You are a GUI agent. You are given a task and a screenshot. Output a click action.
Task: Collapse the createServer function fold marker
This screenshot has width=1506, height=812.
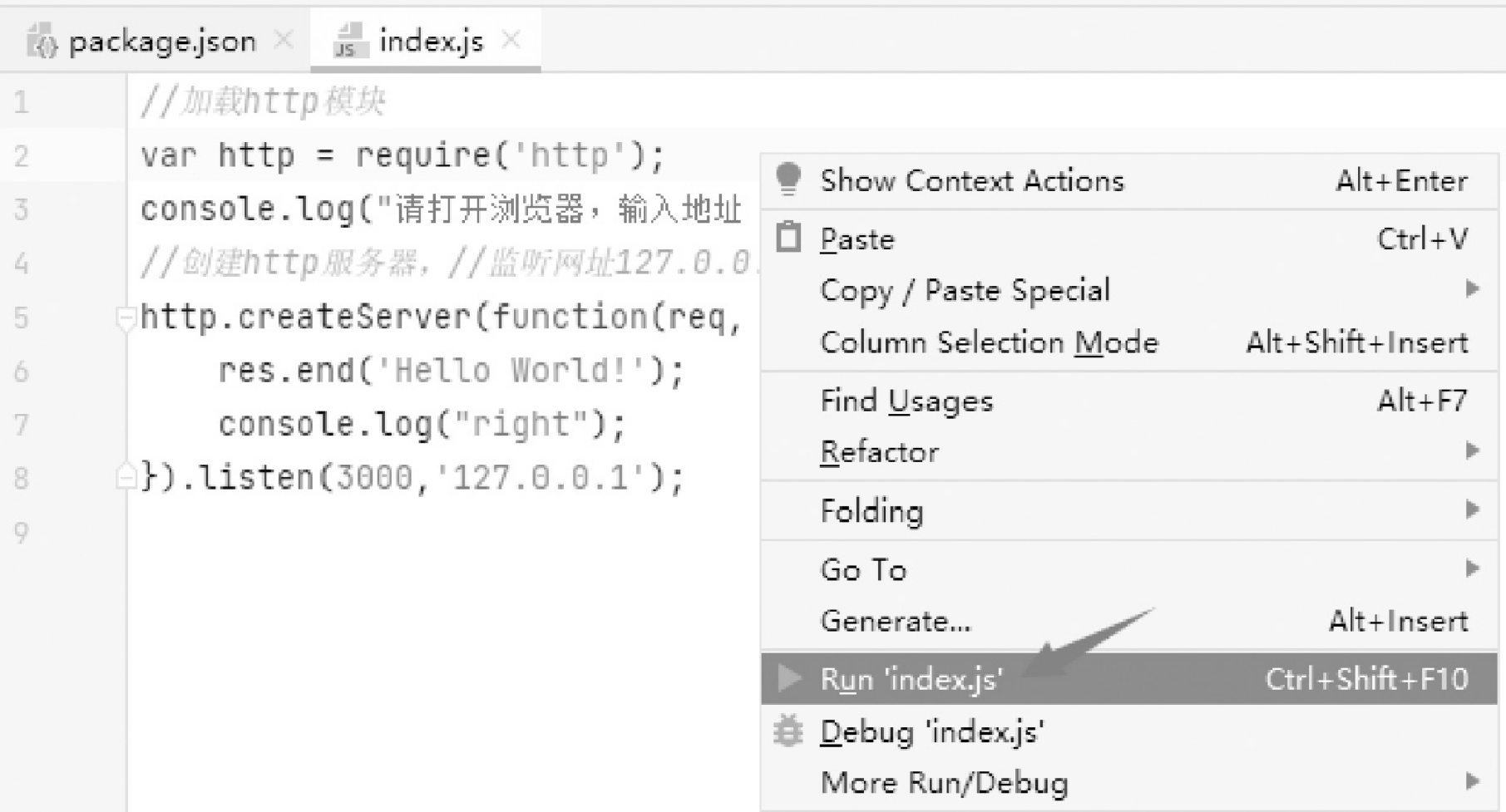(x=126, y=317)
